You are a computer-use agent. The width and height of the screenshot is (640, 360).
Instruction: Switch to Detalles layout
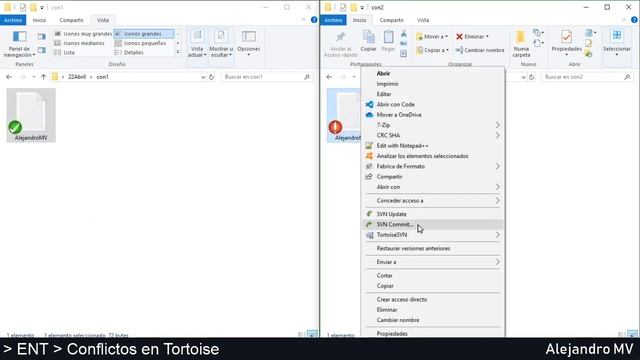[129, 53]
